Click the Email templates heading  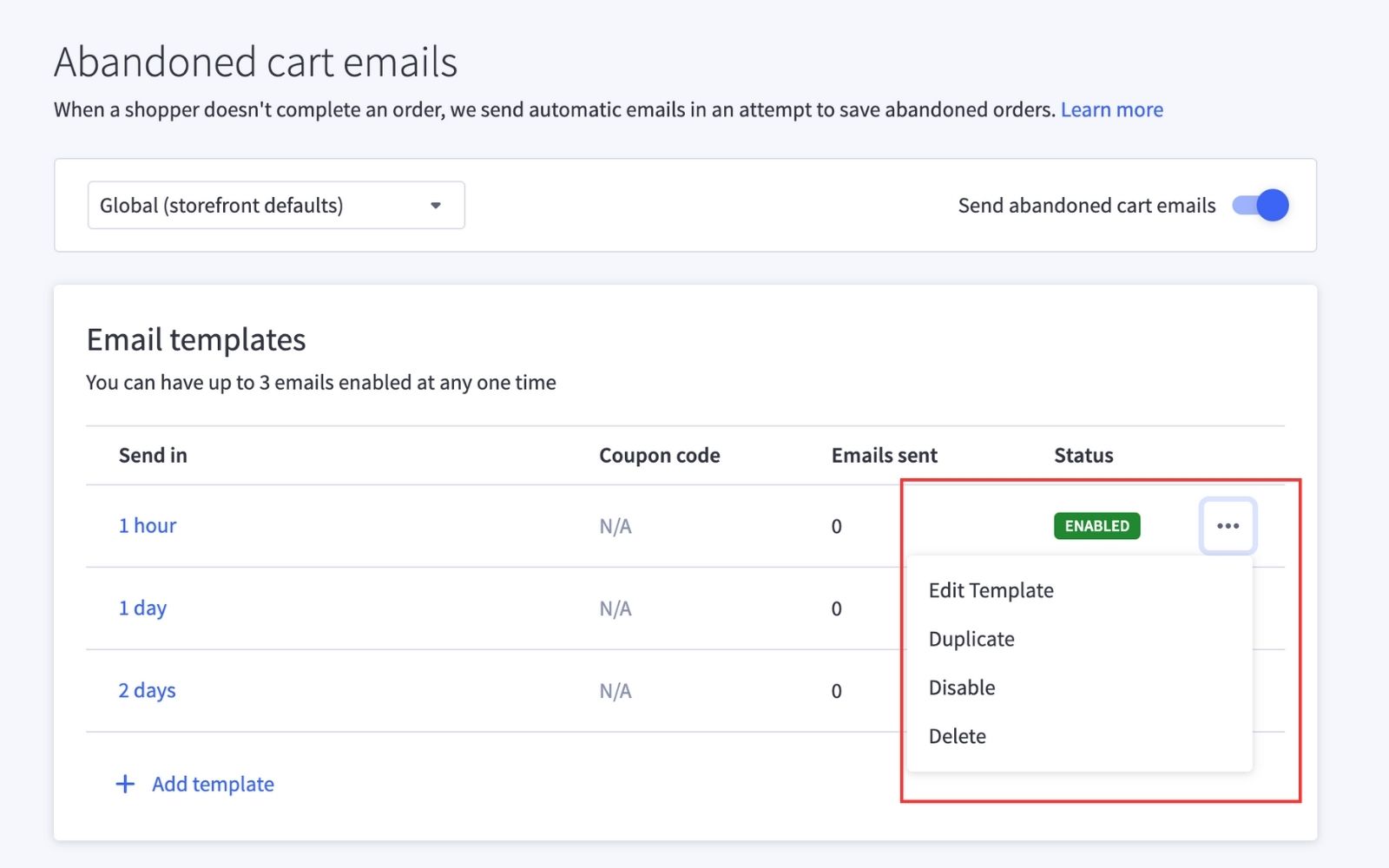pyautogui.click(x=196, y=340)
